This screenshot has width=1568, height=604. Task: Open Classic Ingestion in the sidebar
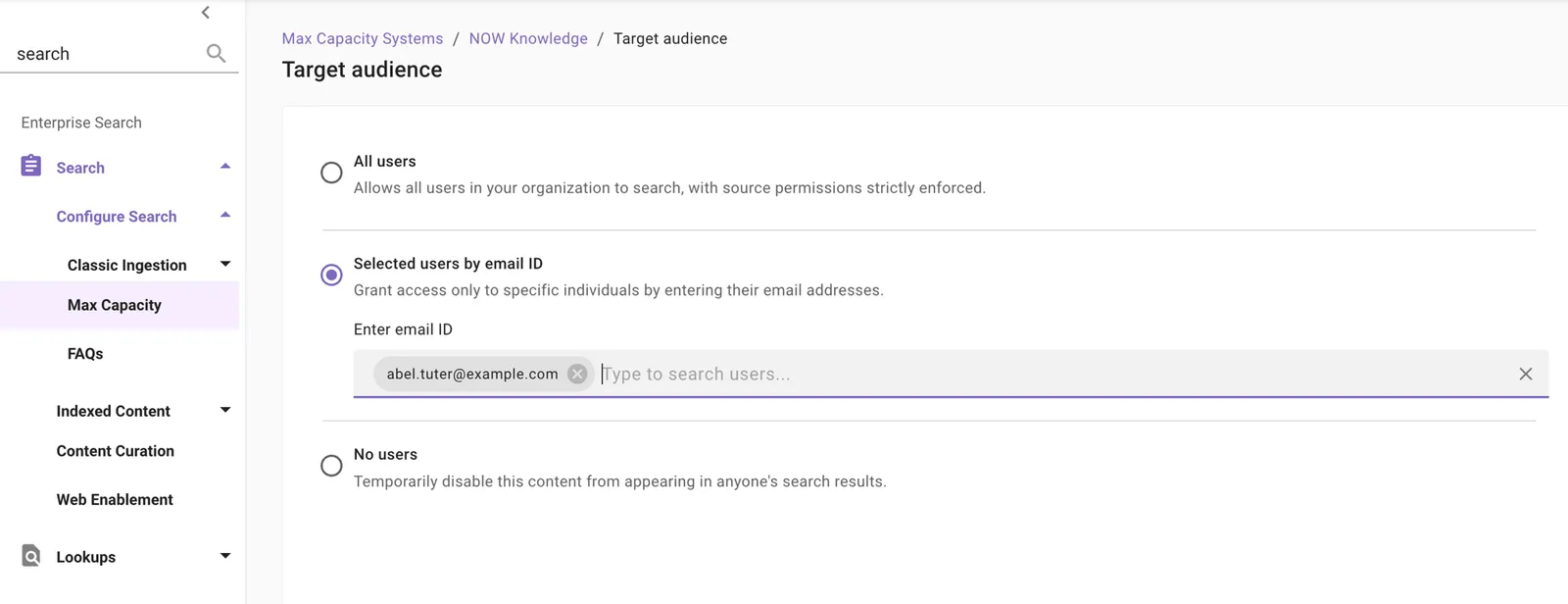point(127,265)
